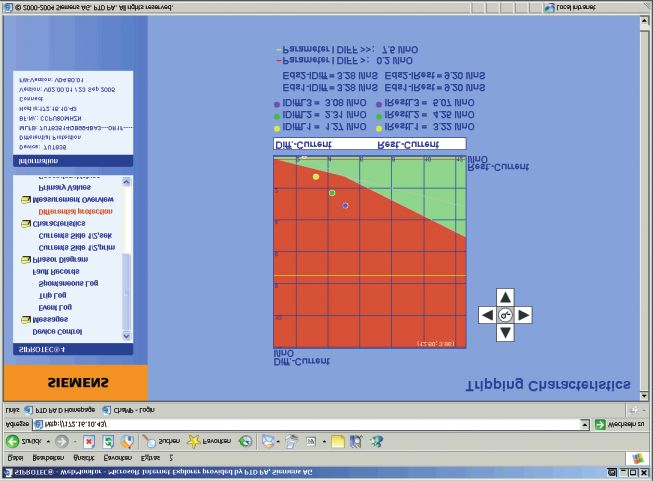Open the Ansicht menu
Screen dimensions: 653x481
coord(84,458)
